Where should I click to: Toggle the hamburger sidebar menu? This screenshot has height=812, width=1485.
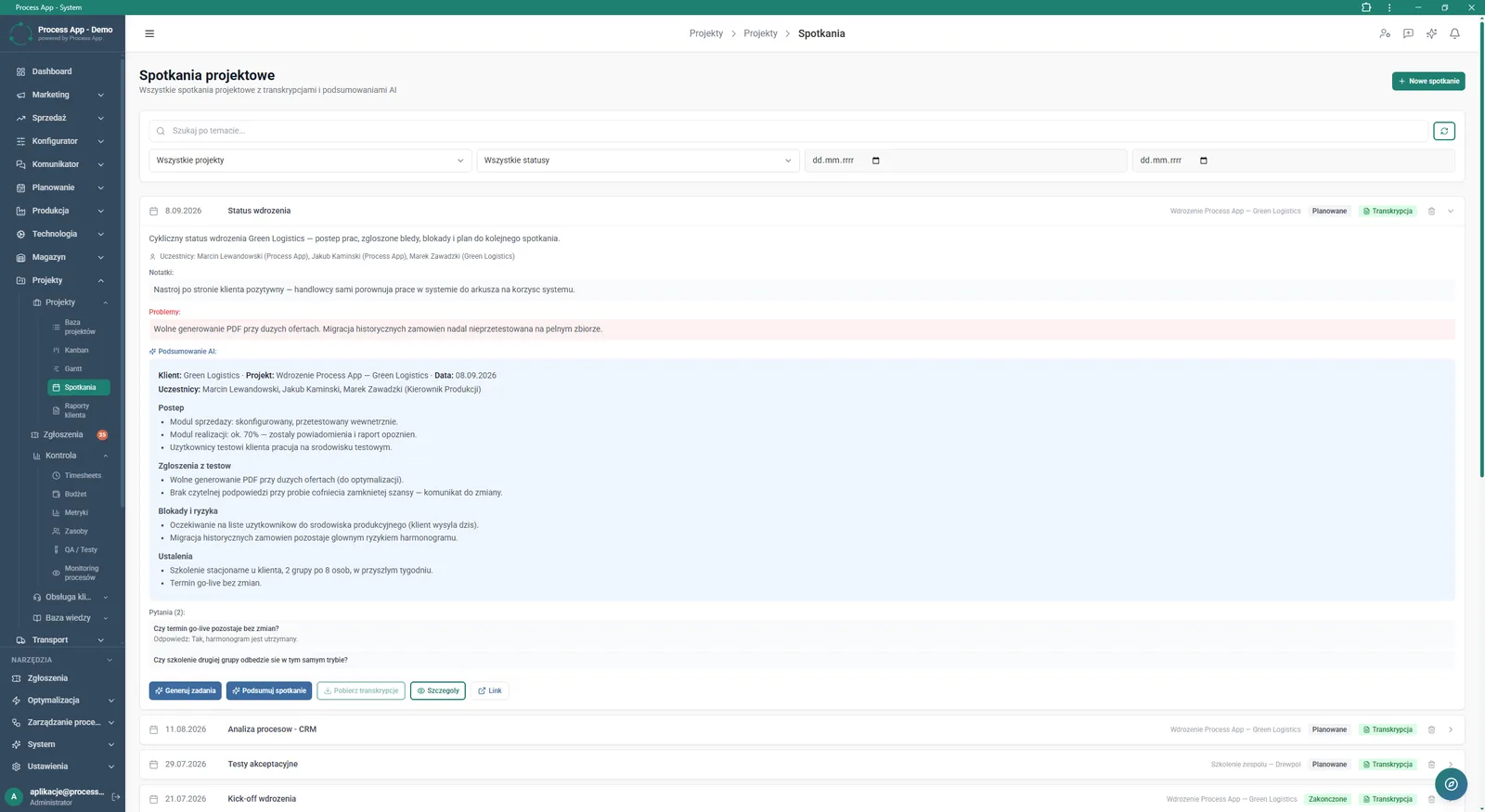149,33
